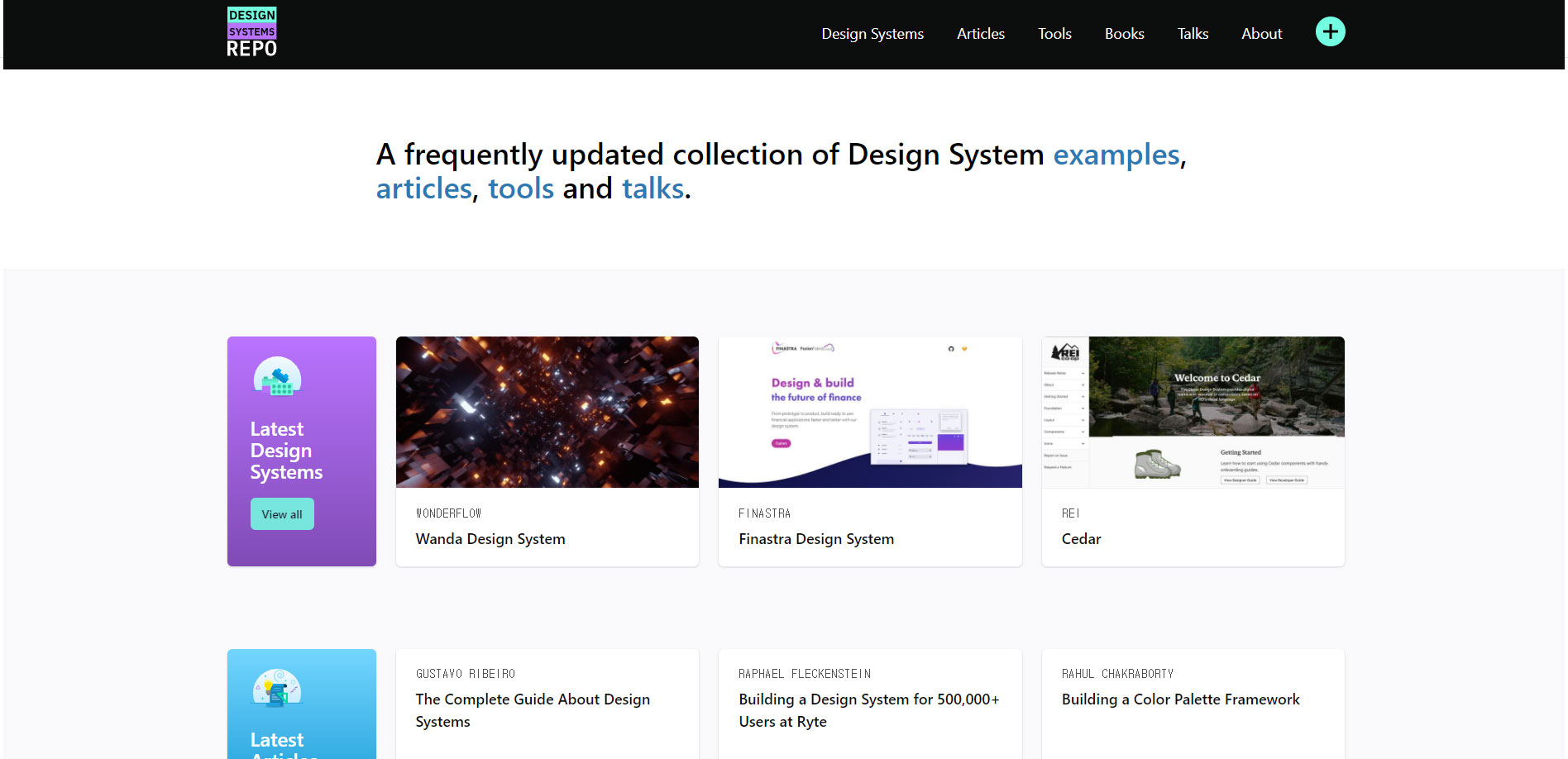
Task: Click the Cedar card title
Action: (1081, 539)
